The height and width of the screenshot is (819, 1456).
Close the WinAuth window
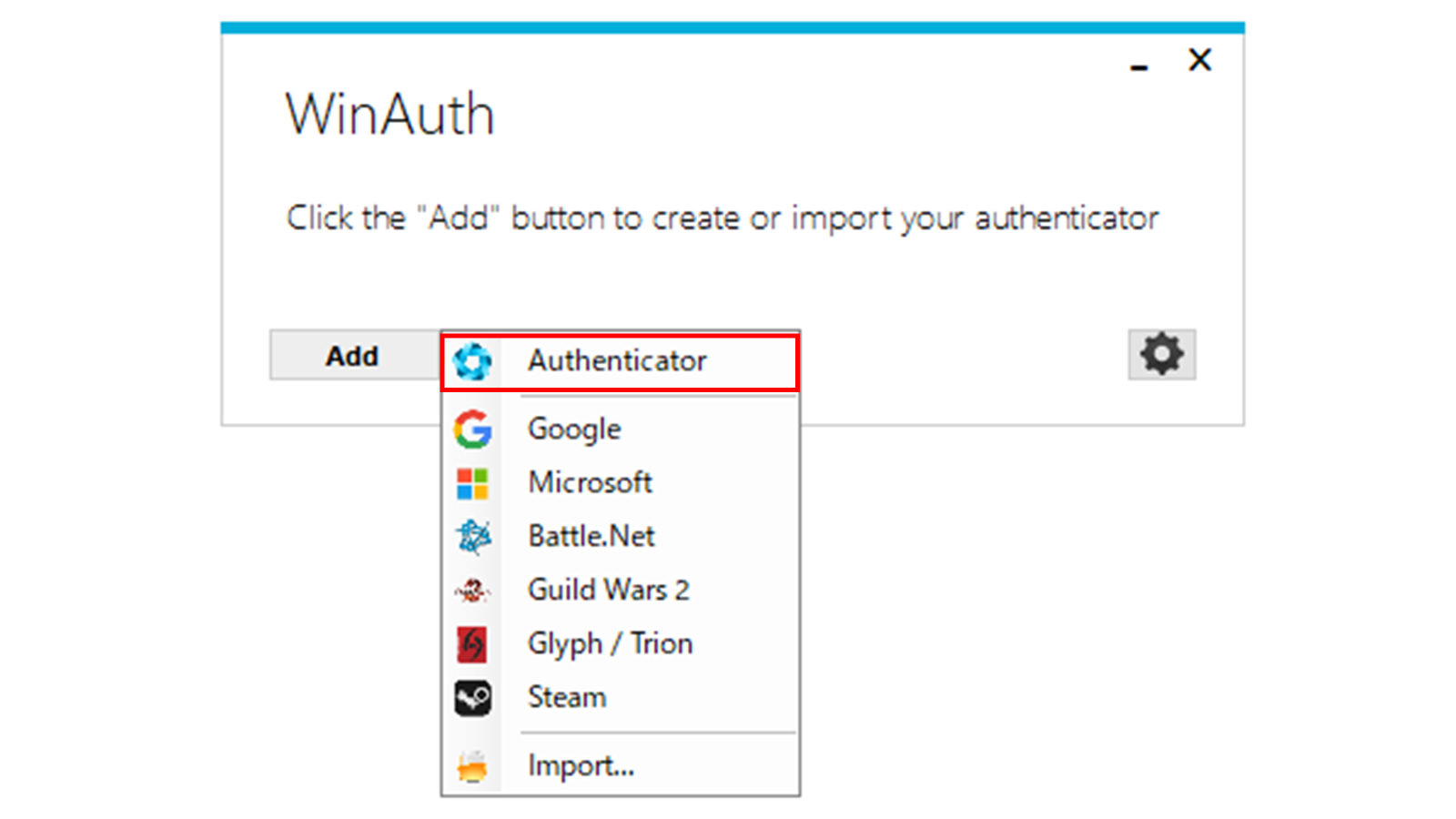coord(1199,60)
